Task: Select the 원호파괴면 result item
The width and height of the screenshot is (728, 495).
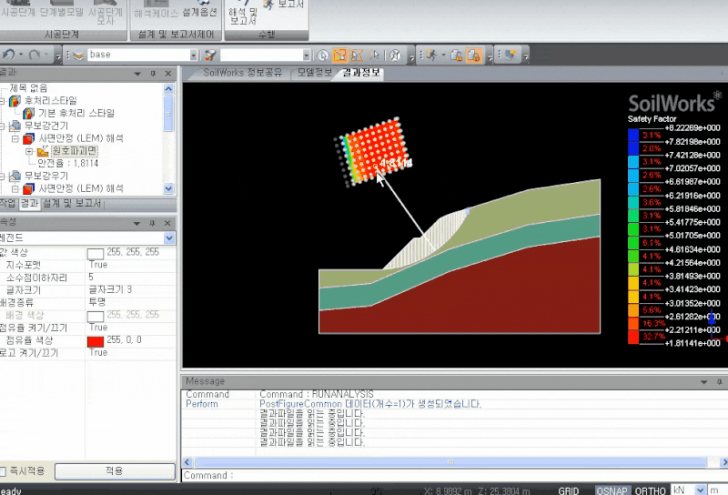Action: pos(73,150)
